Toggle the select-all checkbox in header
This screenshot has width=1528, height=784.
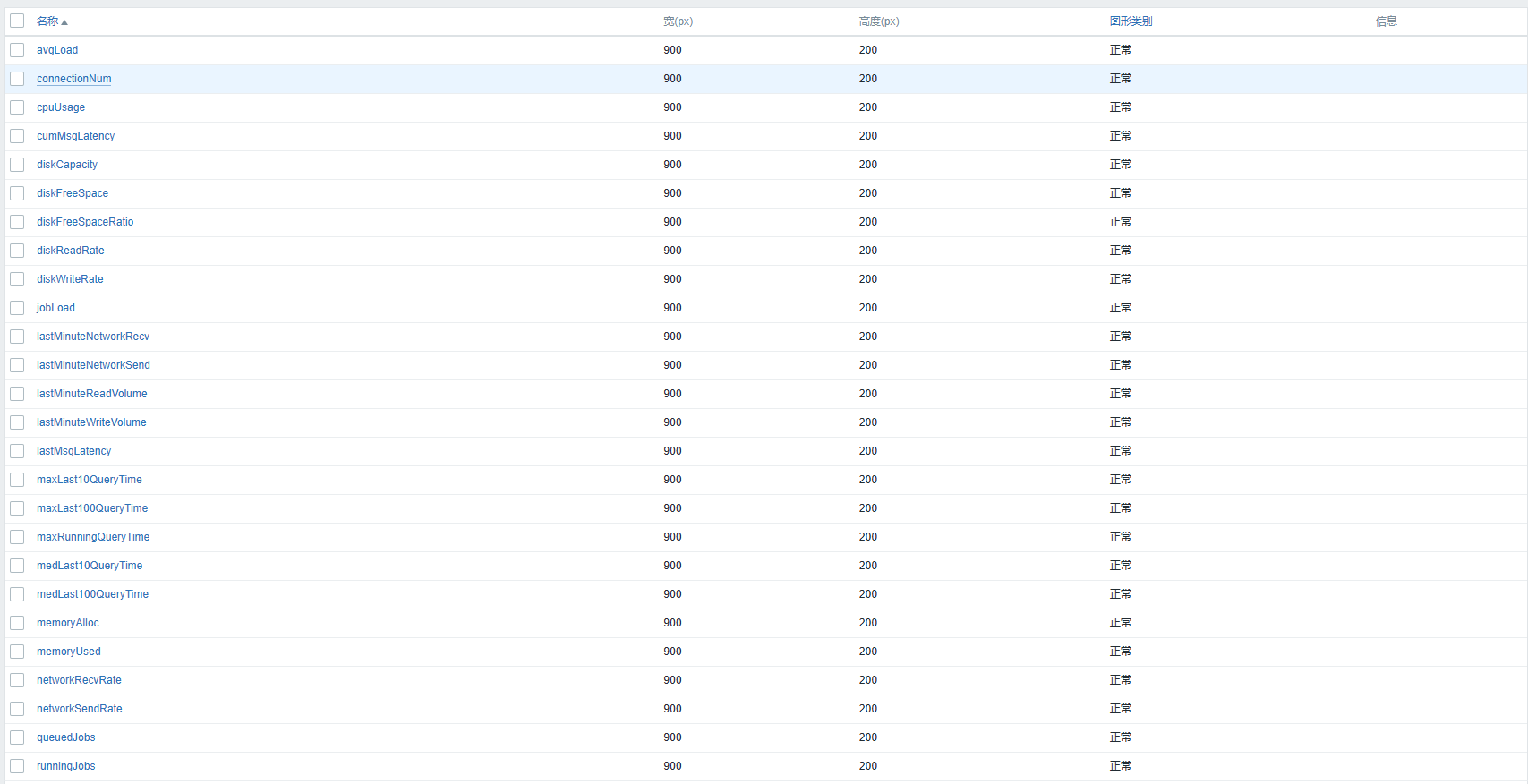pyautogui.click(x=17, y=21)
